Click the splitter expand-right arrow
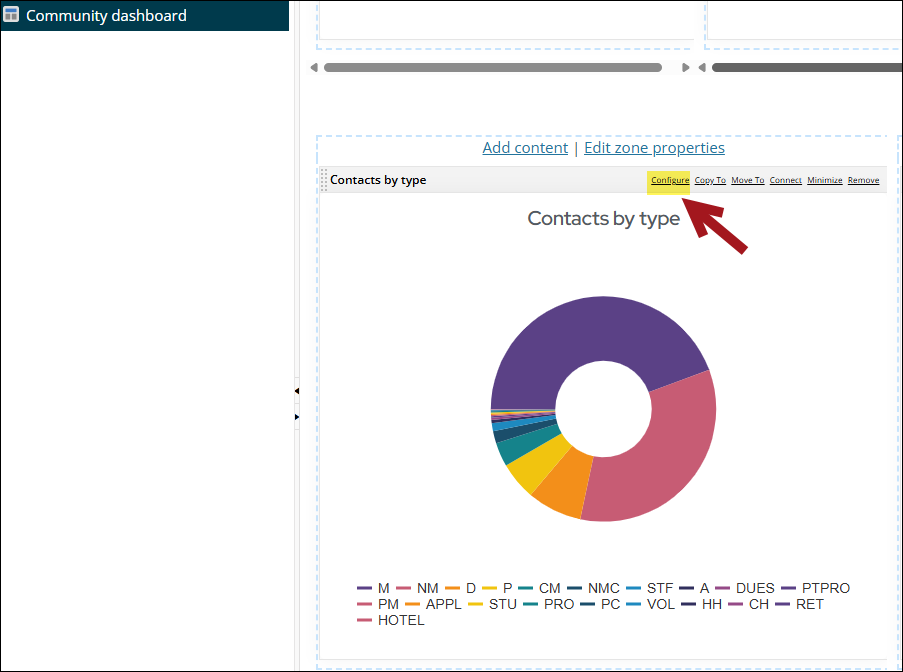The width and height of the screenshot is (903, 672). point(296,415)
